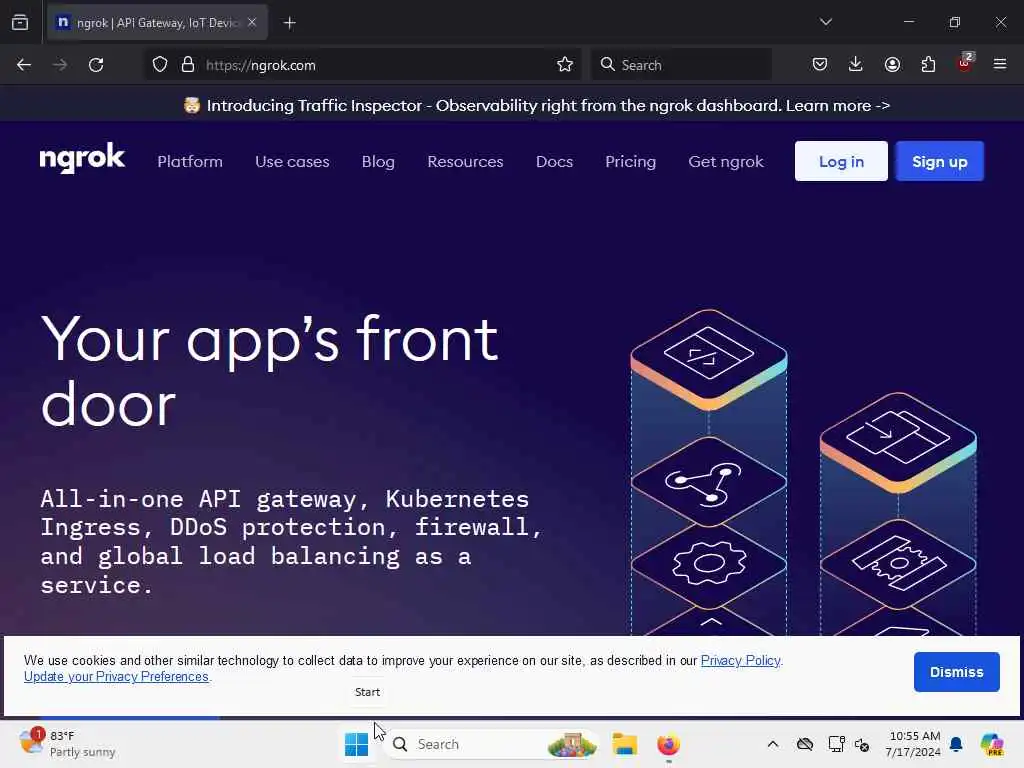1024x768 pixels.
Task: Open tracking protection shield icon
Action: (x=160, y=65)
